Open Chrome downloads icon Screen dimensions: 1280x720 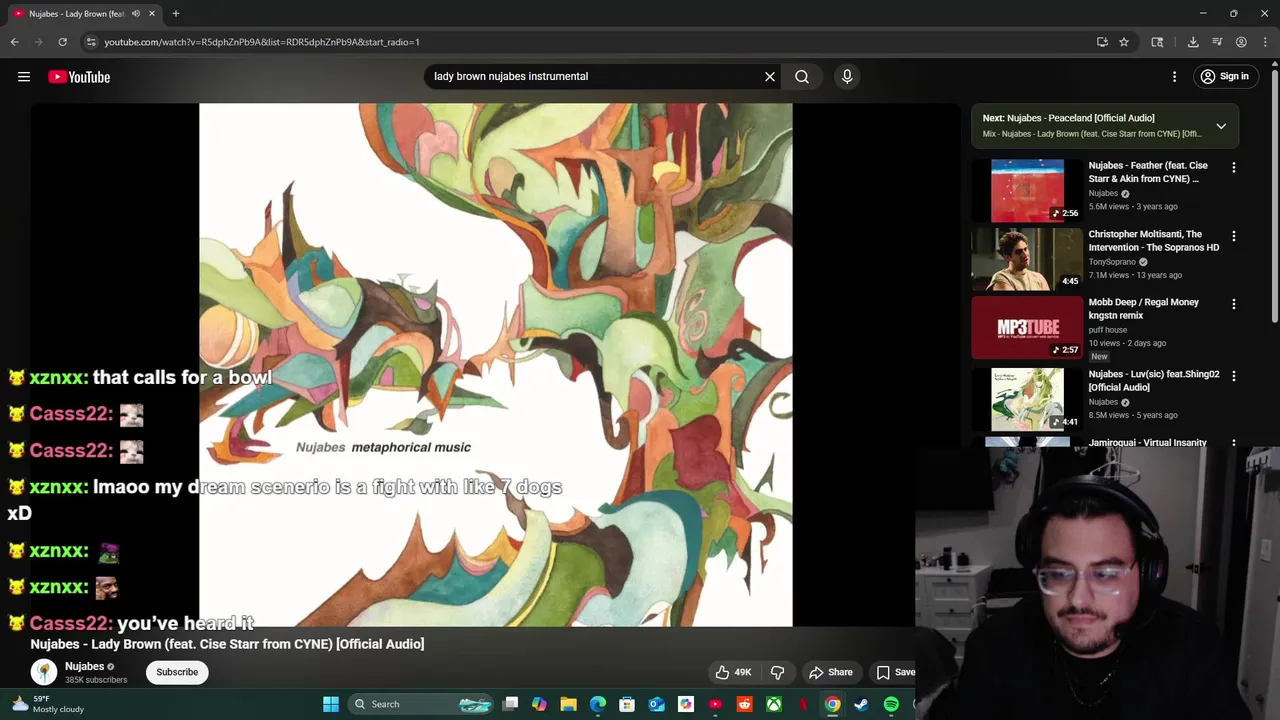(1193, 42)
